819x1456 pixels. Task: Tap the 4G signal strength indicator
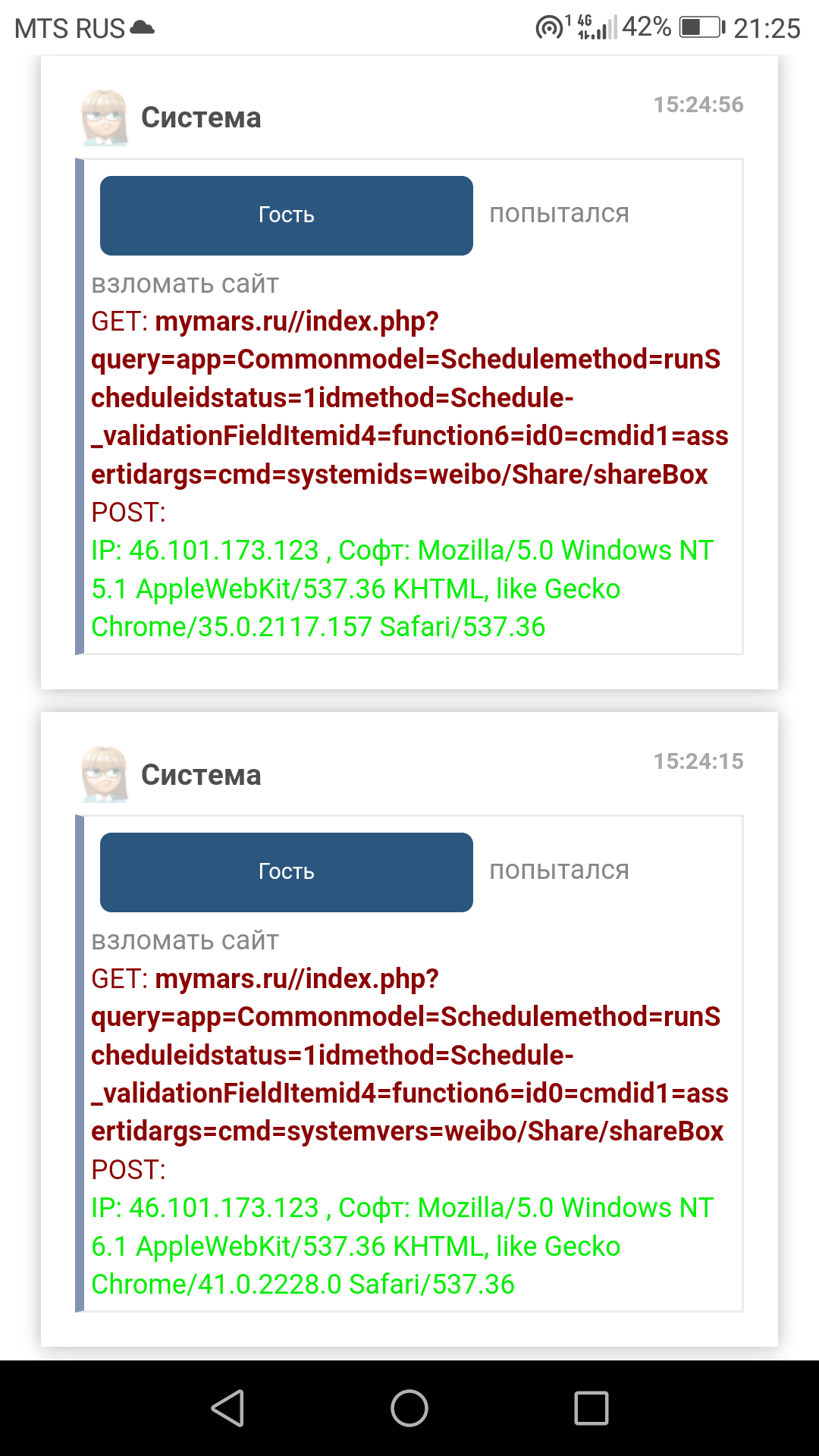tap(597, 28)
